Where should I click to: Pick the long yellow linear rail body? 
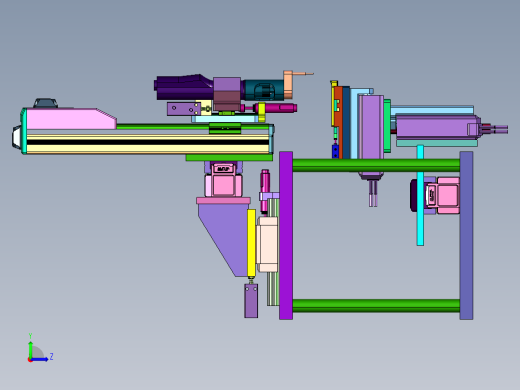click(148, 144)
